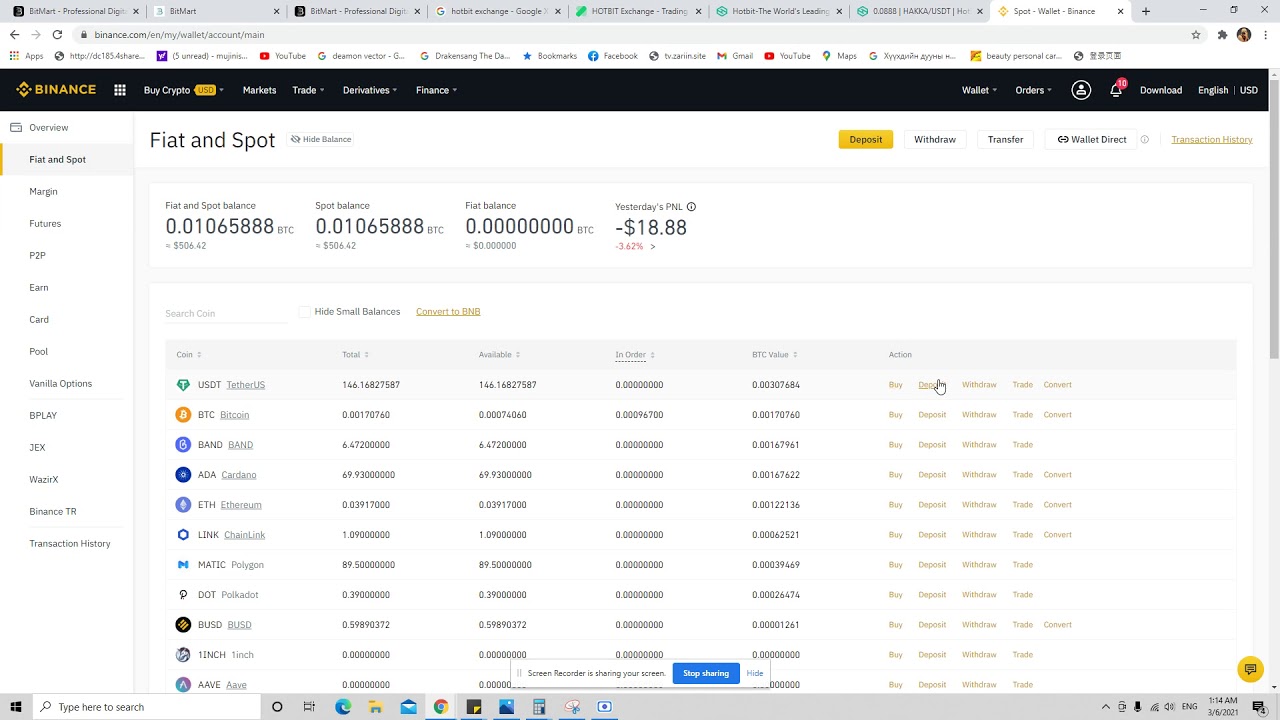Open Chrome from the Windows taskbar
This screenshot has height=720, width=1280.
pyautogui.click(x=441, y=707)
